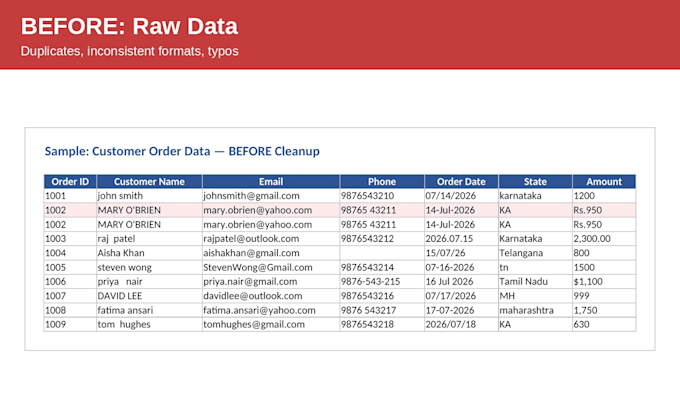Select the 'DAVID LEE' name cell

pyautogui.click(x=149, y=296)
